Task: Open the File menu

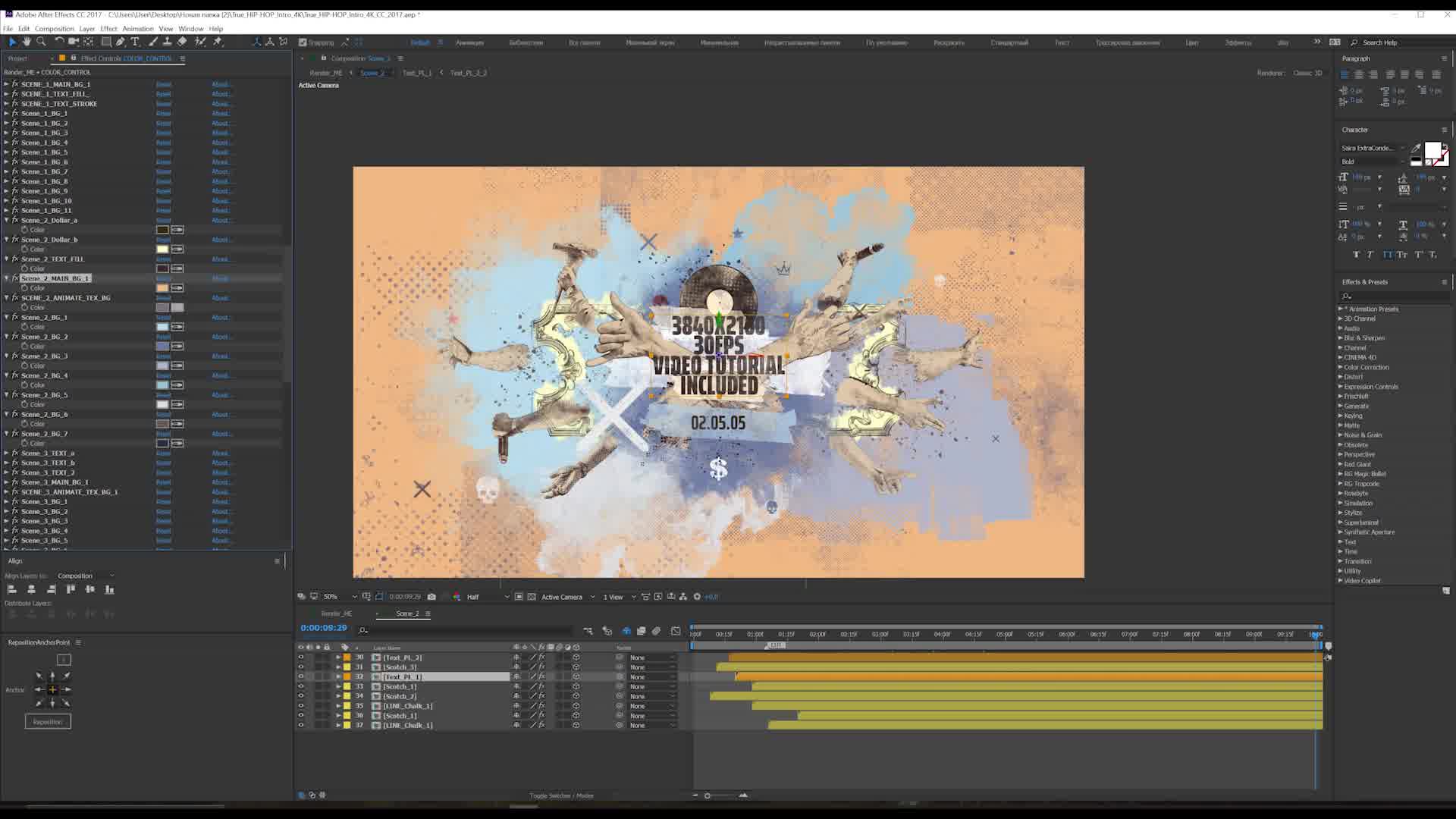Action: (x=8, y=29)
